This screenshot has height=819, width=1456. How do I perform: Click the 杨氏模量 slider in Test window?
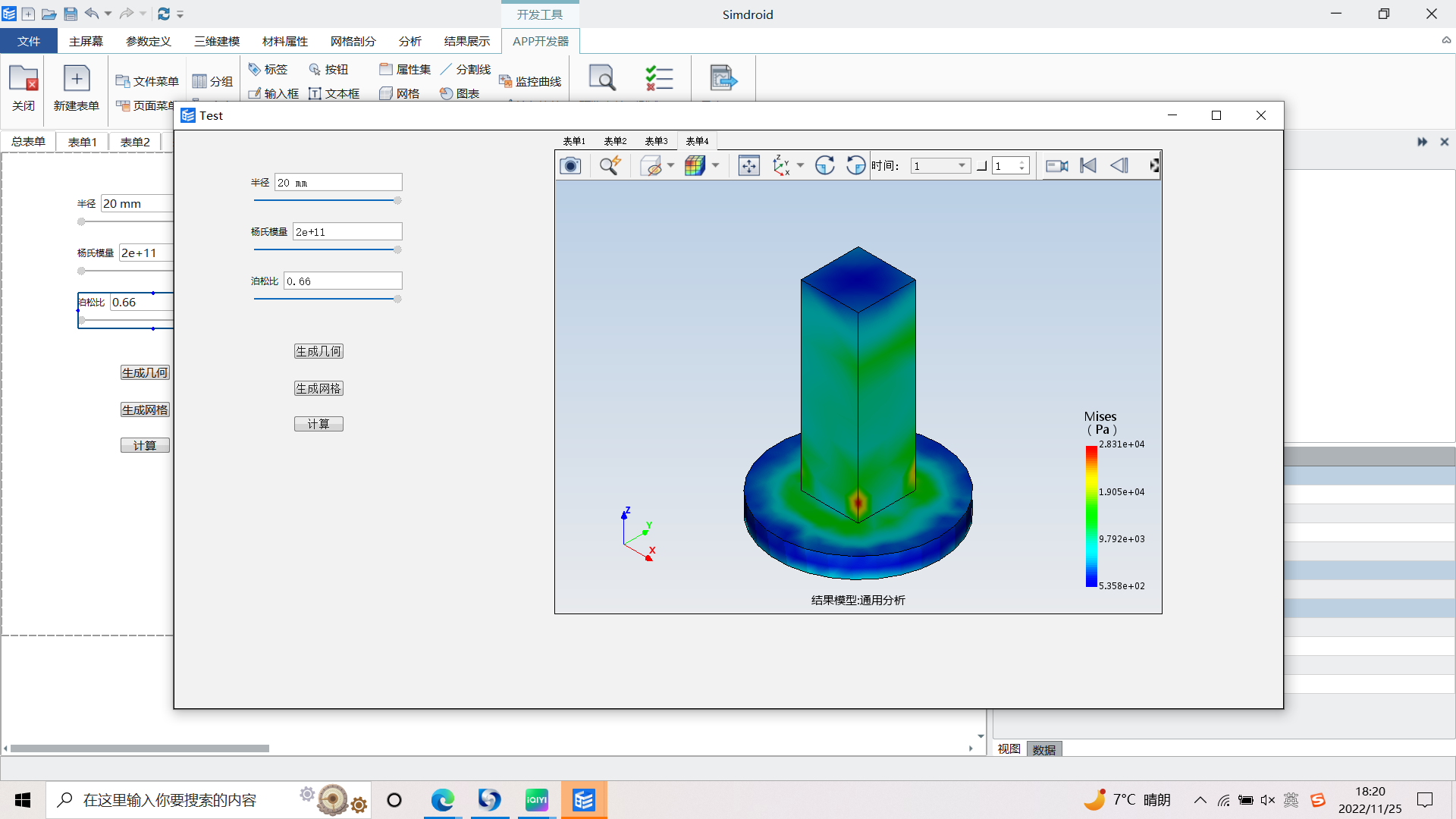coord(328,249)
